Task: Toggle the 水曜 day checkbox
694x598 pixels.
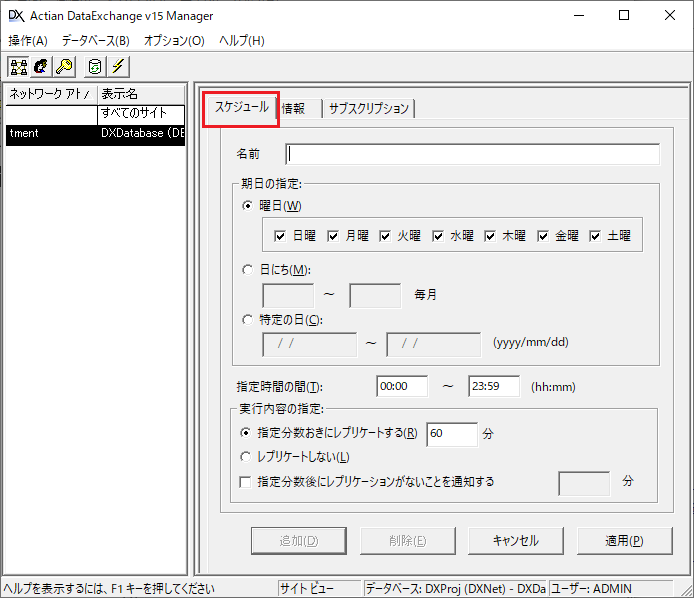Action: pyautogui.click(x=438, y=236)
